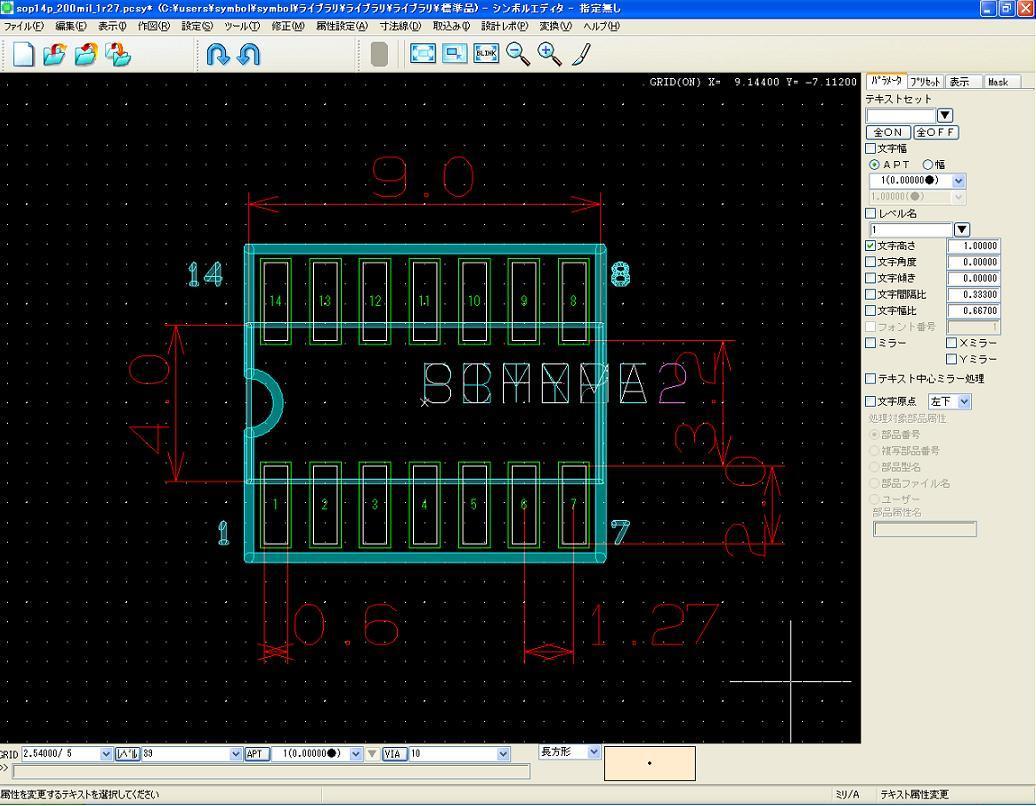The image size is (1036, 806).
Task: Open the APT 1(0.00000●) dropdown in panel
Action: click(958, 180)
